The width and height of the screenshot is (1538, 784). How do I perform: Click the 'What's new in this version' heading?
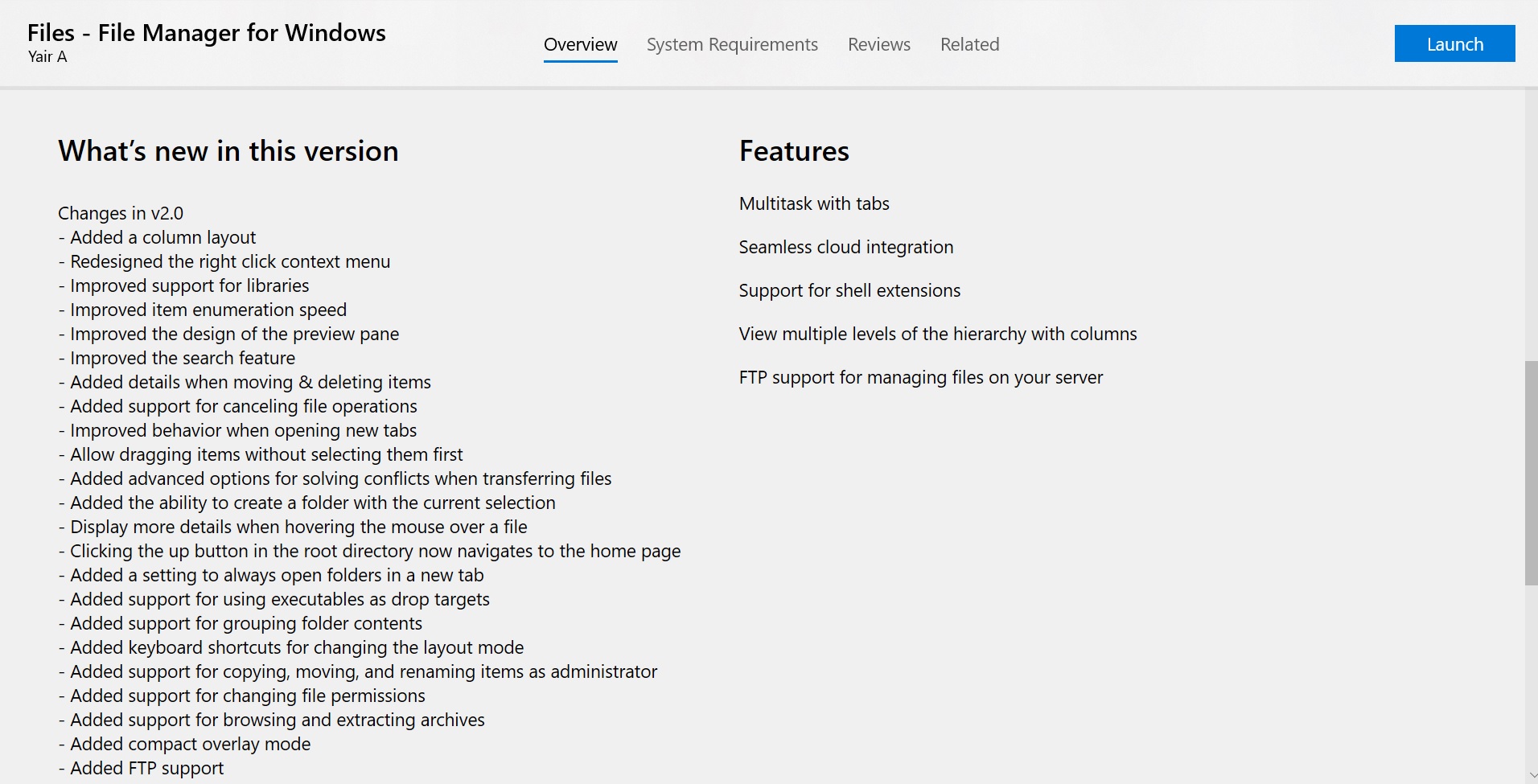pyautogui.click(x=228, y=150)
